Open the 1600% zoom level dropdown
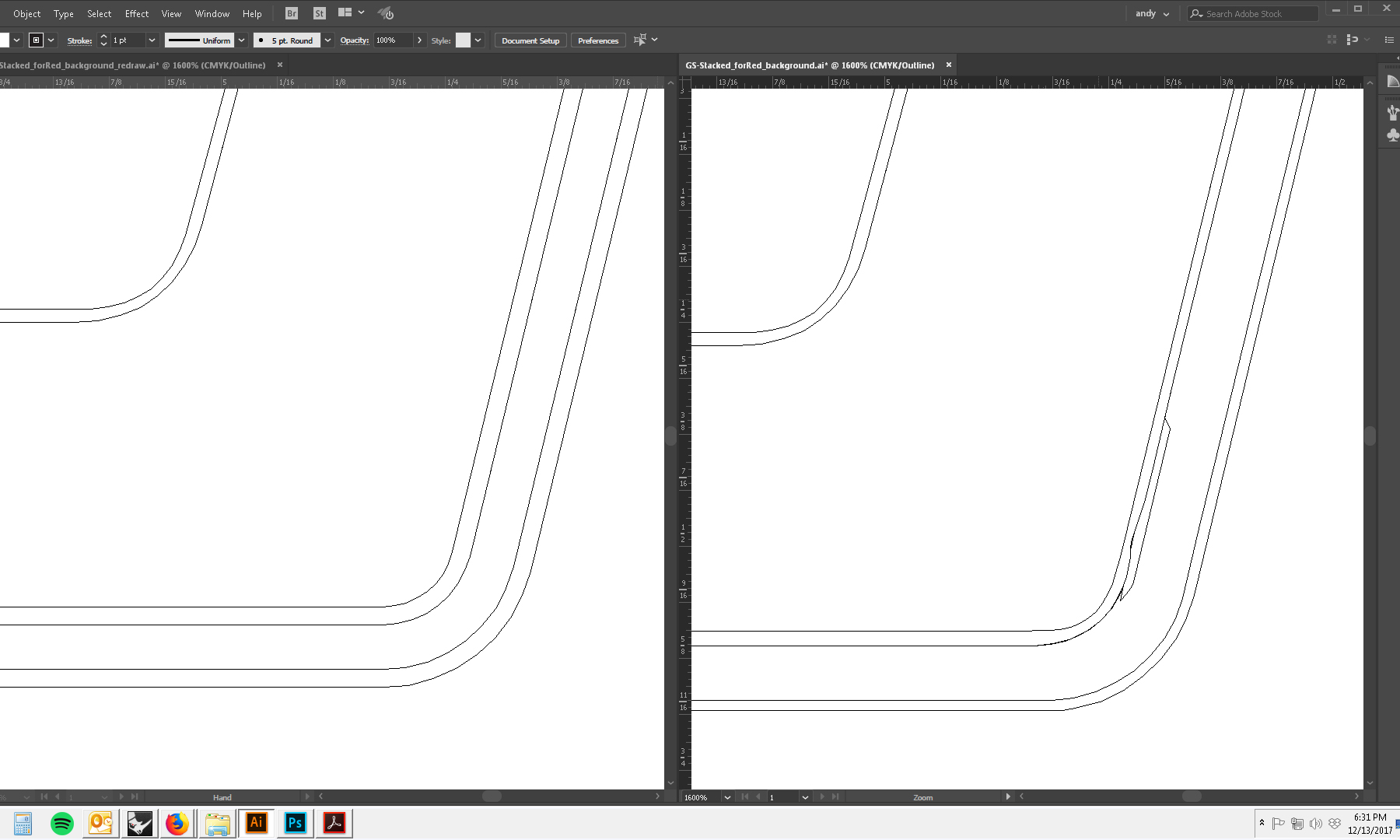Screen dimensions: 1400x840 click(727, 797)
